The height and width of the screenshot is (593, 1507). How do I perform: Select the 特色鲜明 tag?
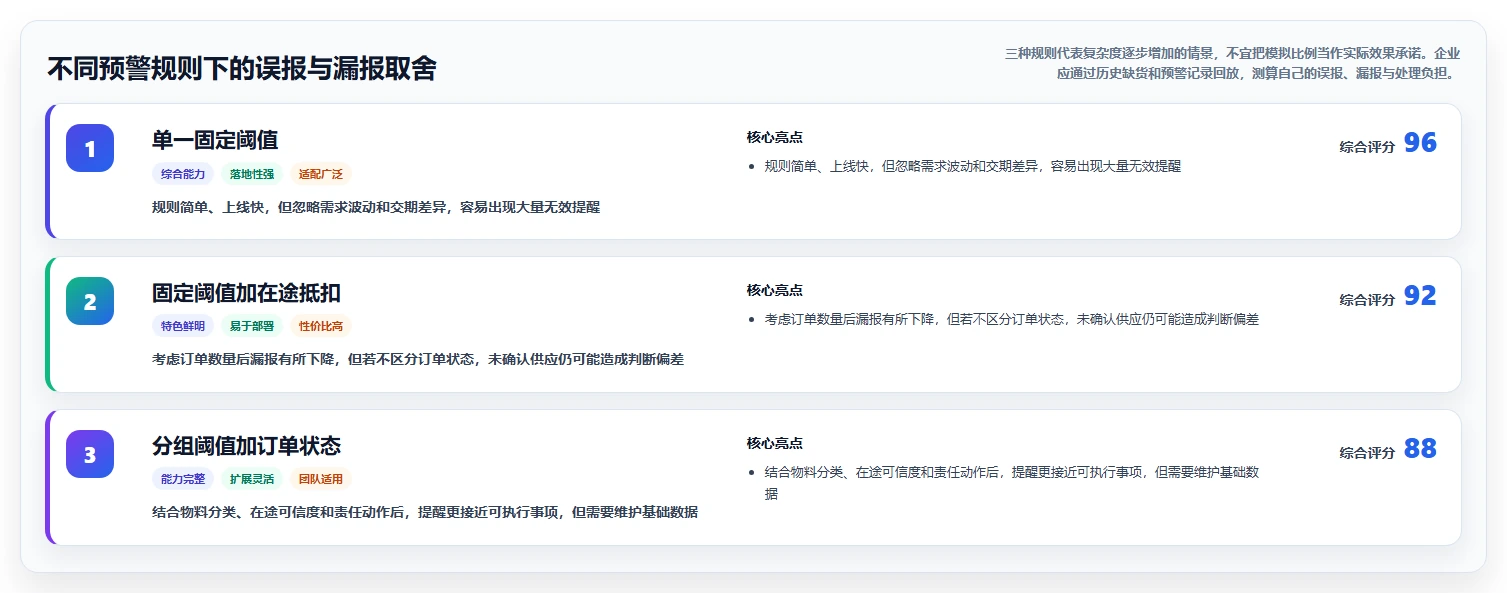183,326
